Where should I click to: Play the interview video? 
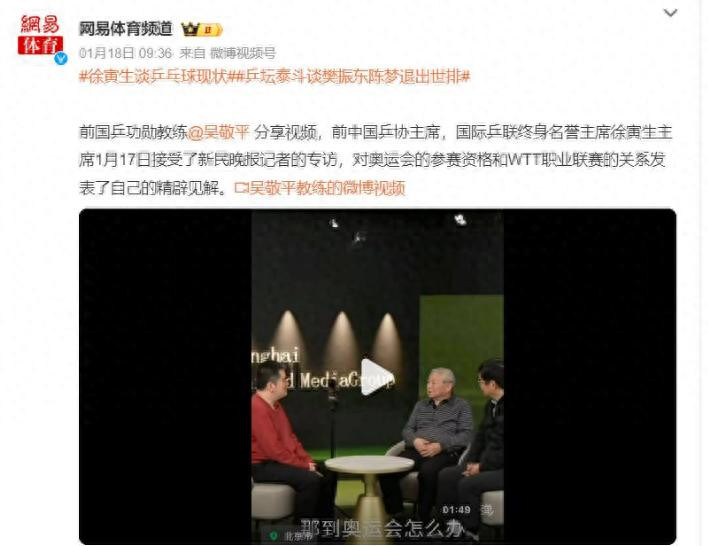[x=375, y=377]
